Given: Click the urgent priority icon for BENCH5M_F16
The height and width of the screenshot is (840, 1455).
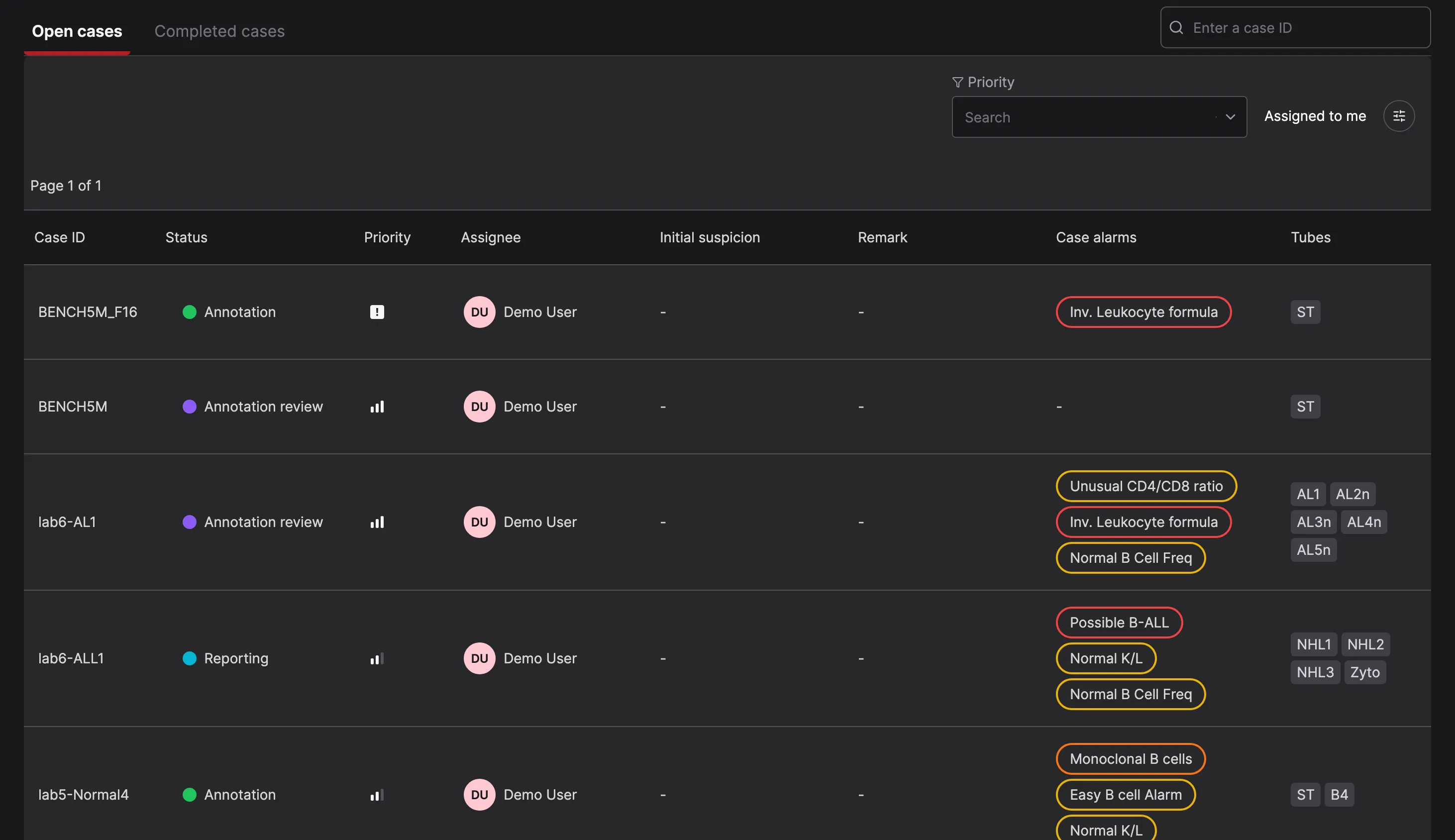Looking at the screenshot, I should 377,312.
